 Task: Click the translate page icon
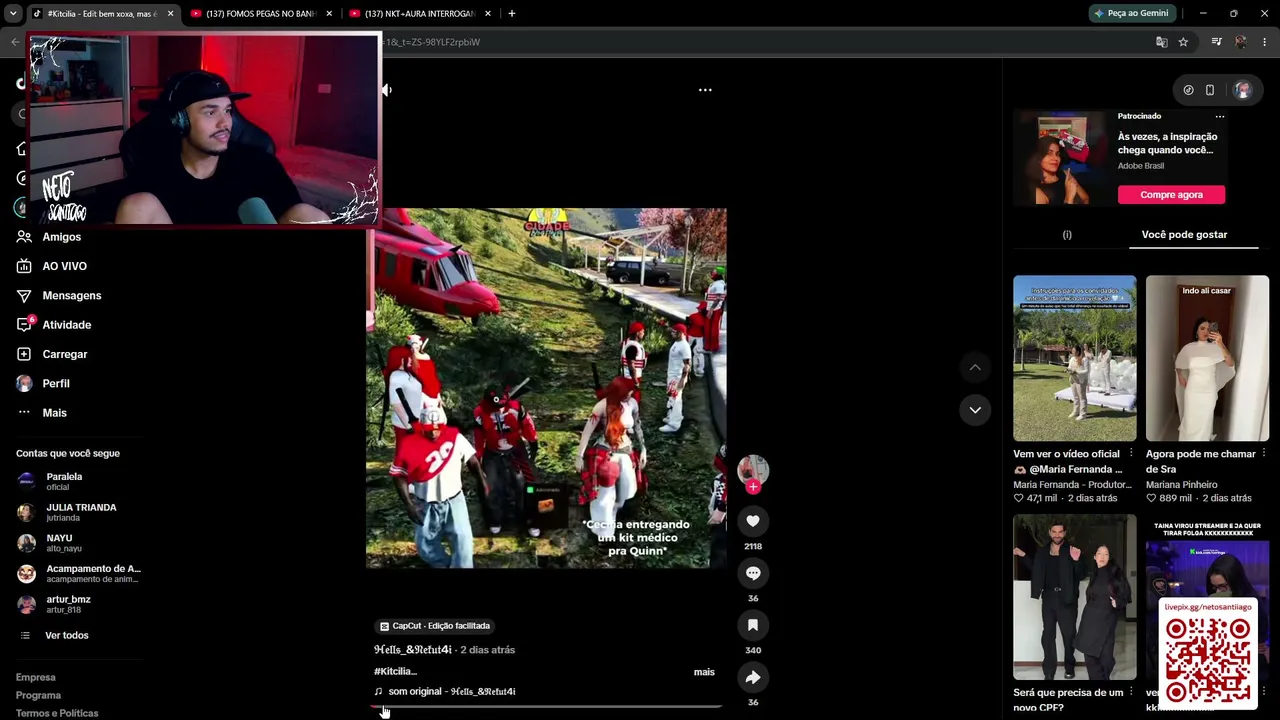1162,42
